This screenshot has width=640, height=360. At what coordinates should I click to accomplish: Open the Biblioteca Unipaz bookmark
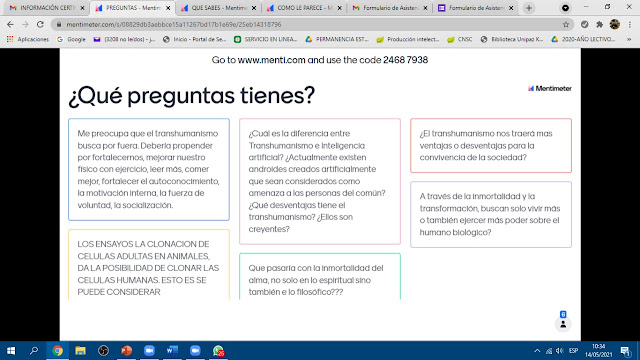click(511, 39)
